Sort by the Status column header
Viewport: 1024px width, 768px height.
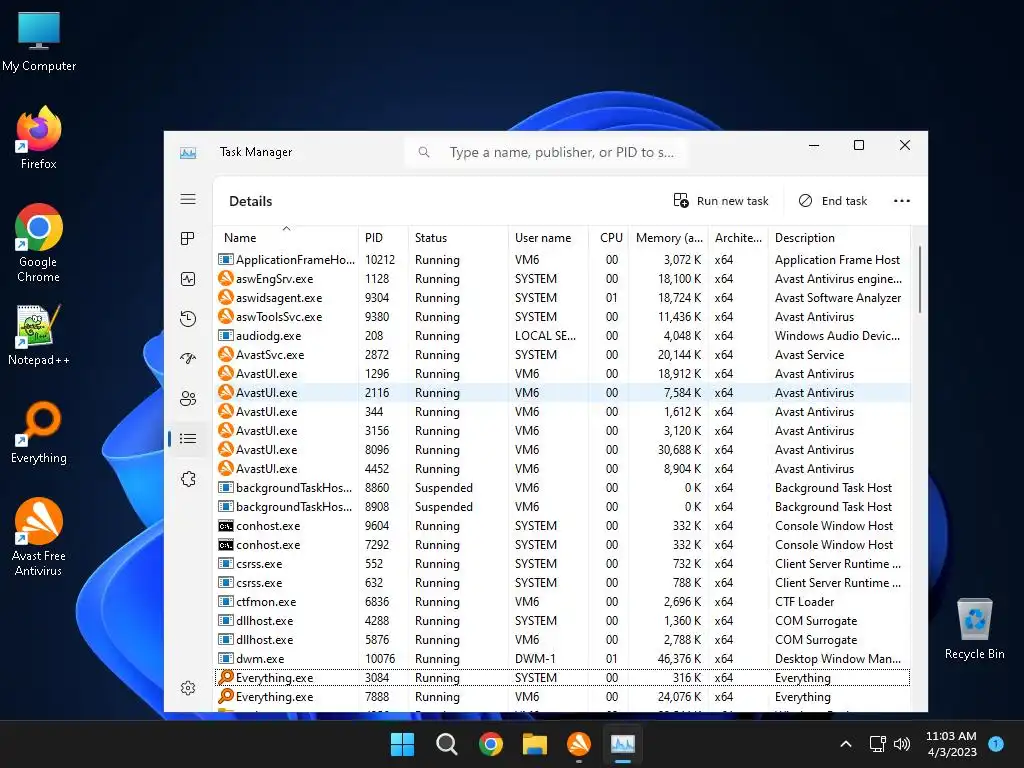click(x=458, y=238)
